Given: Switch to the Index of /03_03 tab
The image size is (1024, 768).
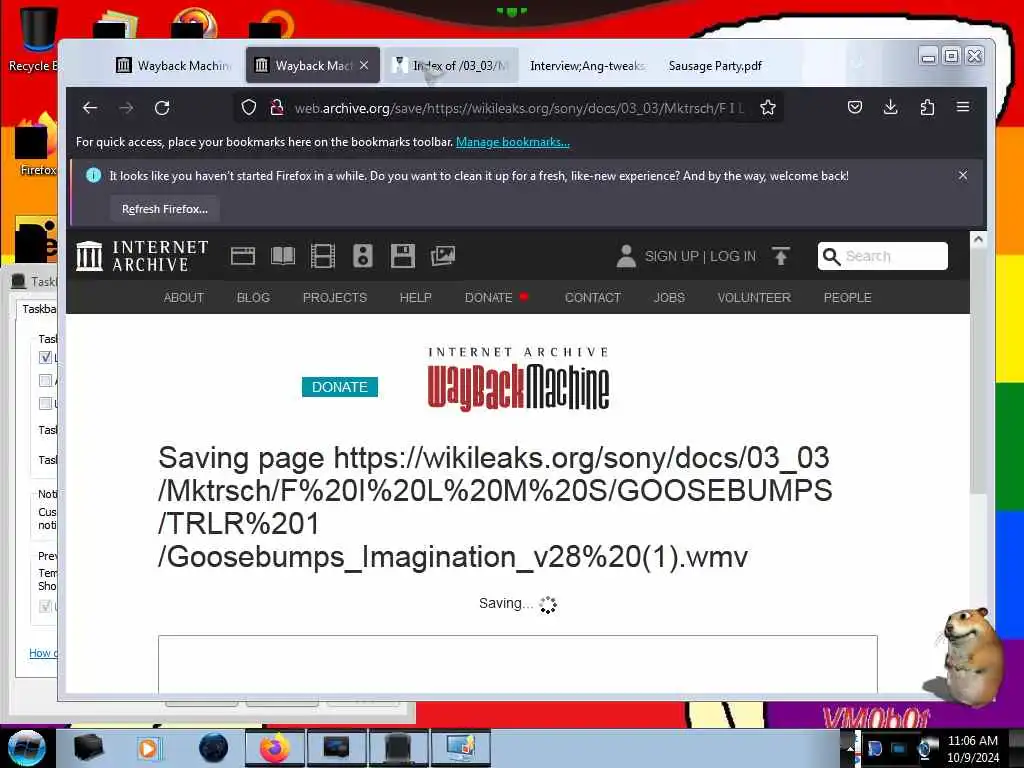Looking at the screenshot, I should 451,65.
